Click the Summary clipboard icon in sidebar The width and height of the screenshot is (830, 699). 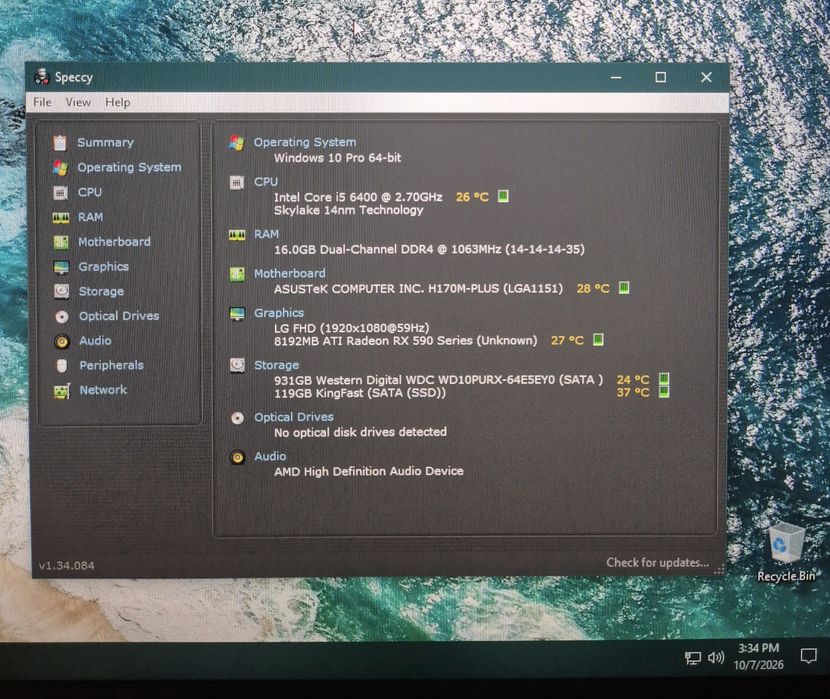pos(60,143)
